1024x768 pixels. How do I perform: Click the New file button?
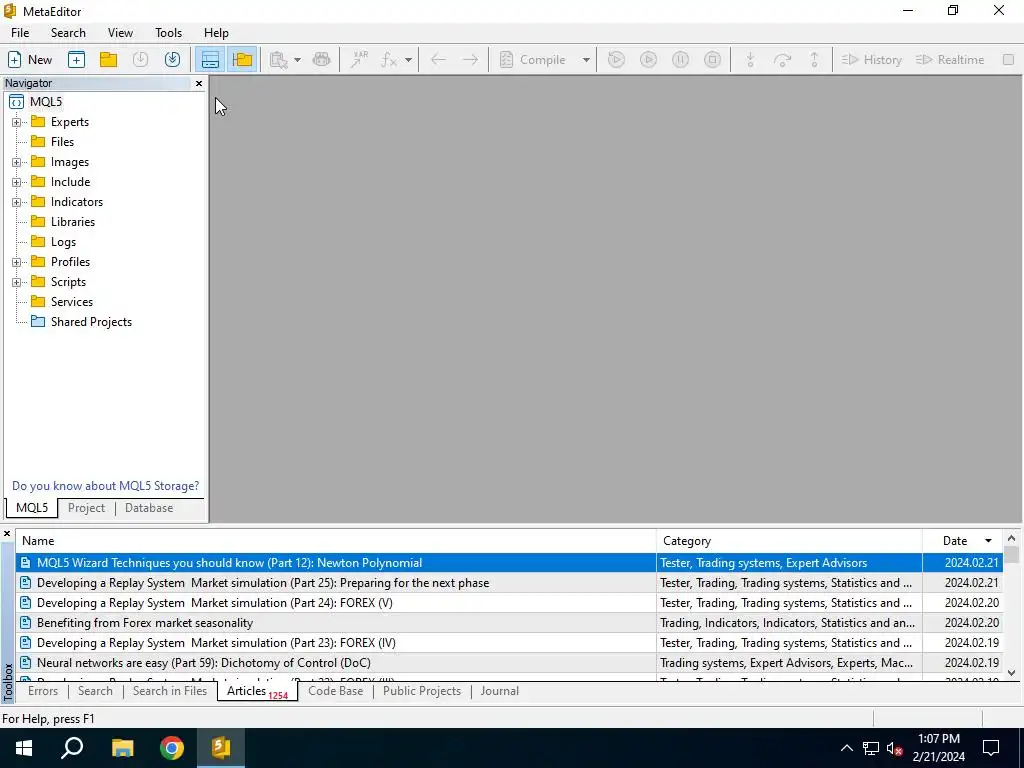pos(30,59)
